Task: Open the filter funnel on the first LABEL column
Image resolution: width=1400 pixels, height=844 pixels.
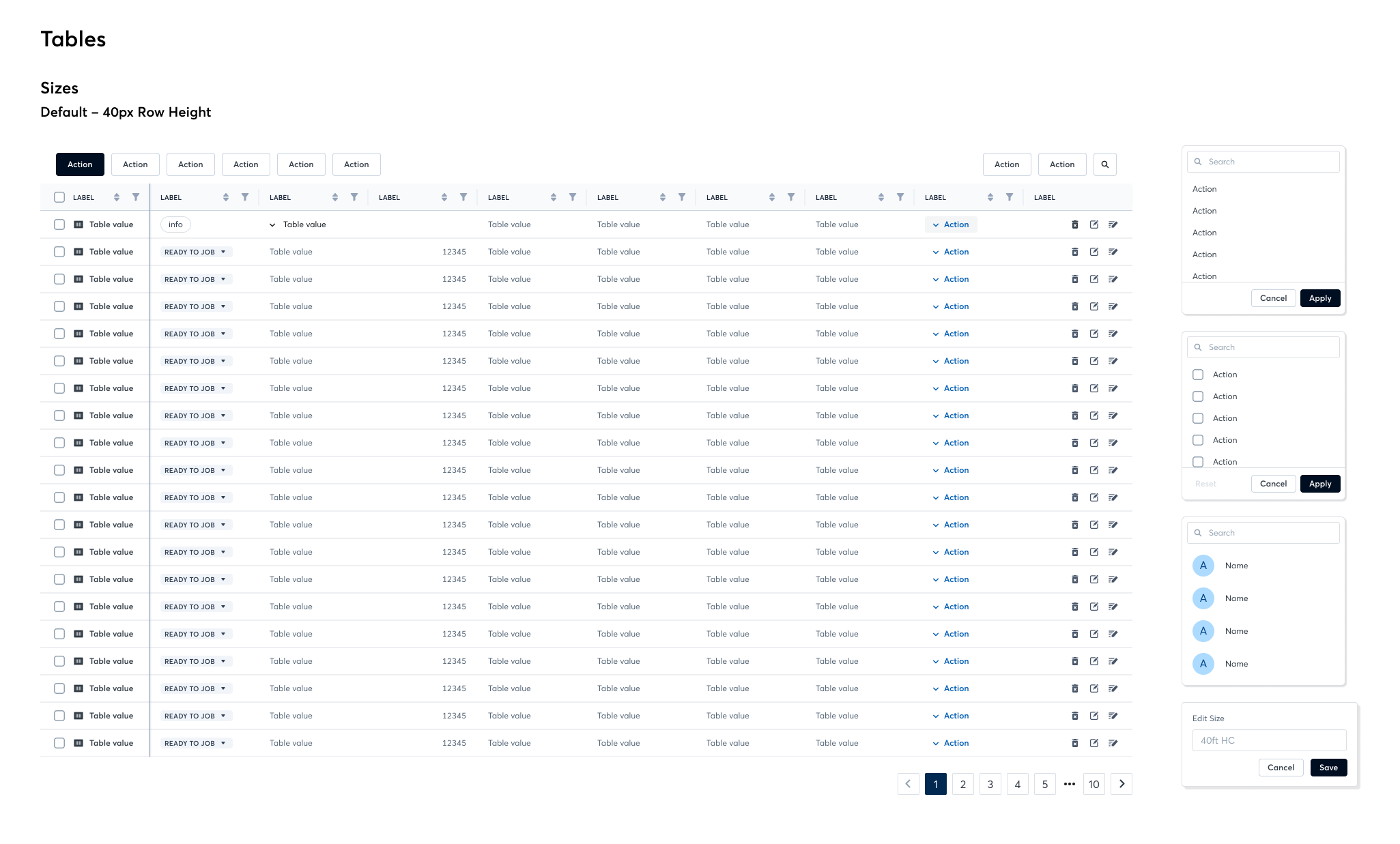Action: [x=136, y=197]
